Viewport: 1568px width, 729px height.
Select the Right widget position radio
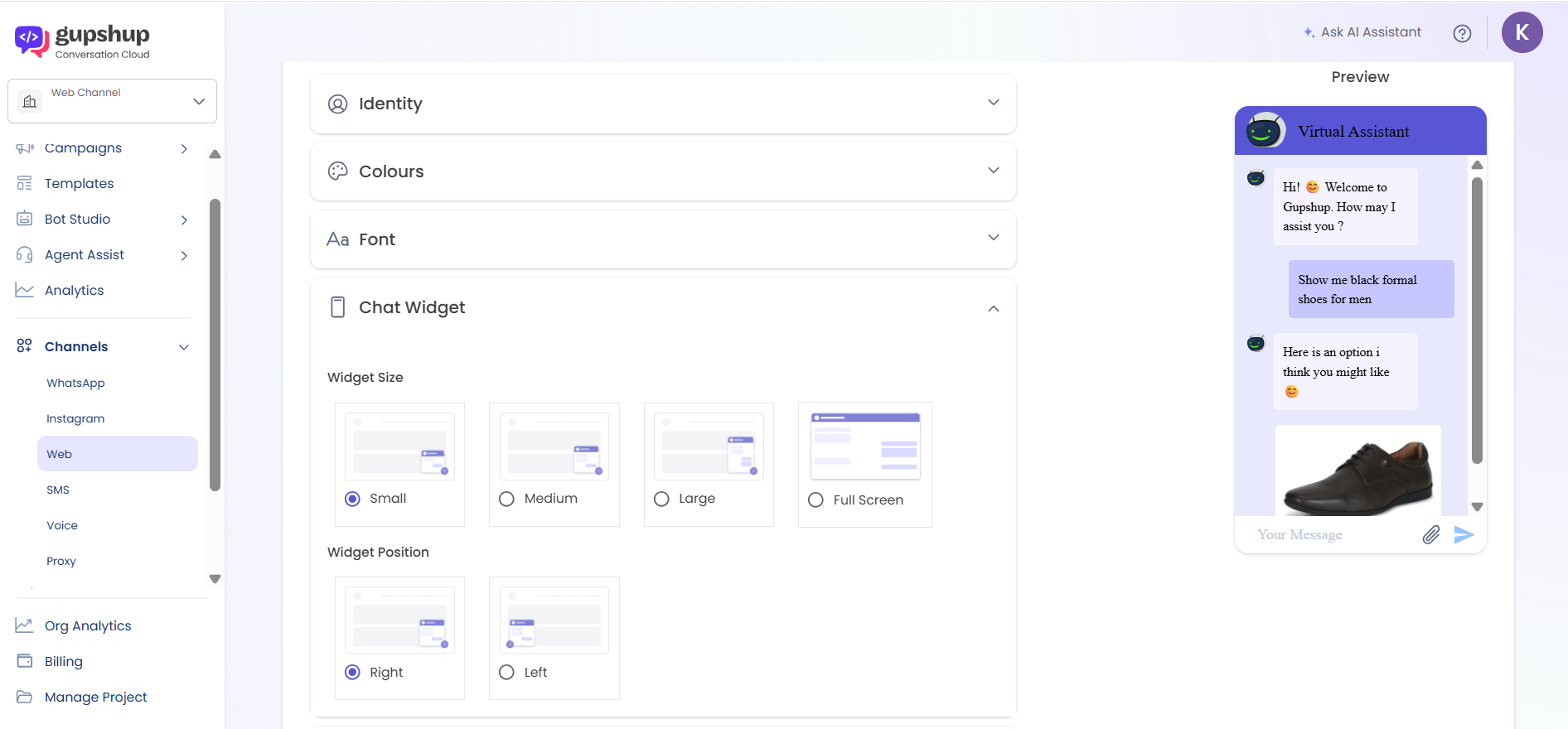coord(352,672)
